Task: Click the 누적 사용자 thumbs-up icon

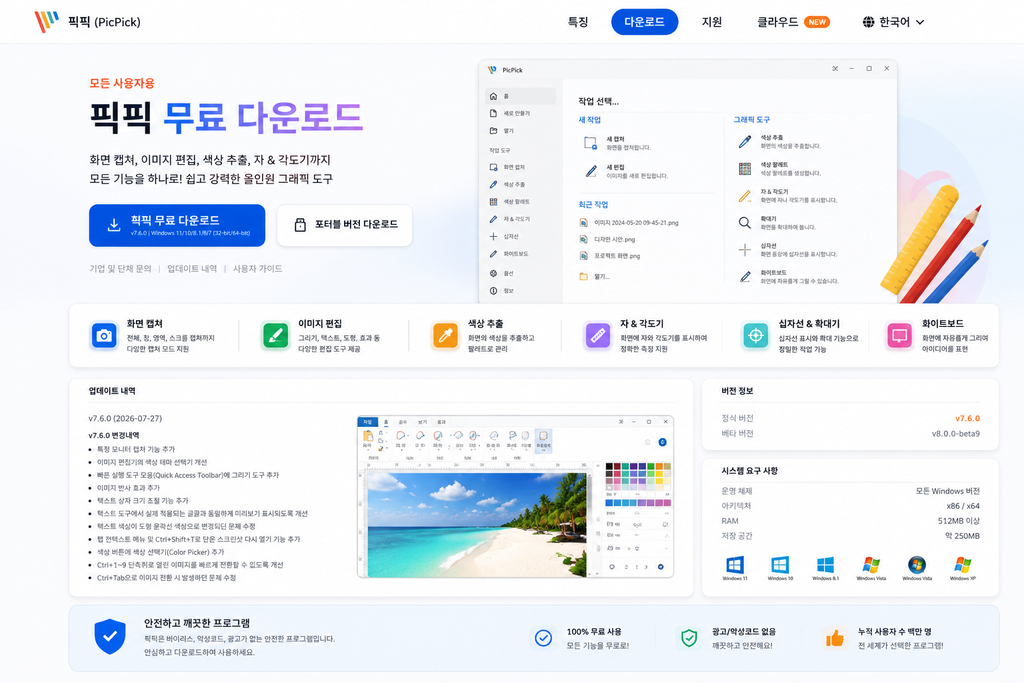Action: 835,638
